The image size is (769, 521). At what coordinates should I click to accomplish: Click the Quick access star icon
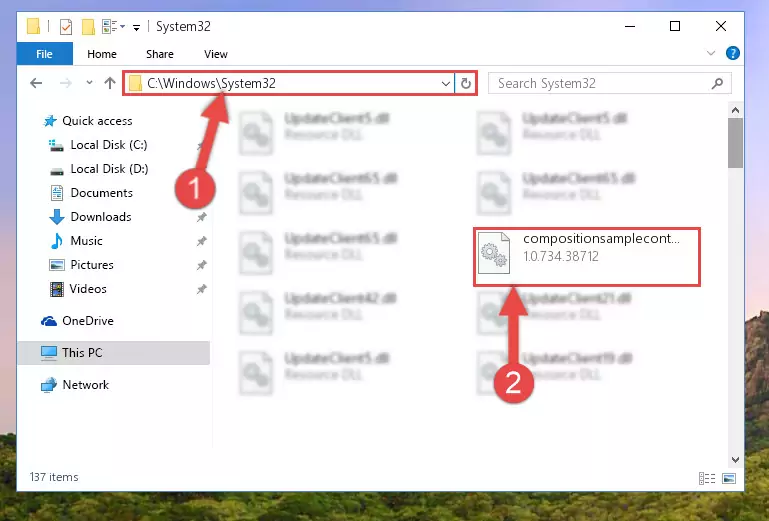click(x=50, y=121)
